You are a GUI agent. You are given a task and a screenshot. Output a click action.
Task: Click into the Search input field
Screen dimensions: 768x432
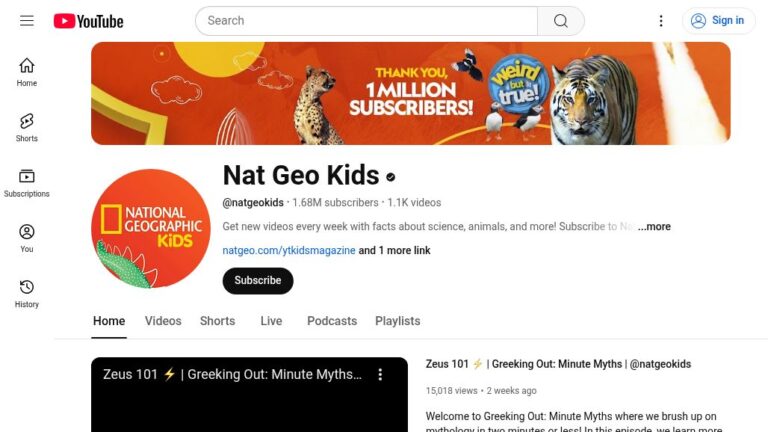pos(366,21)
